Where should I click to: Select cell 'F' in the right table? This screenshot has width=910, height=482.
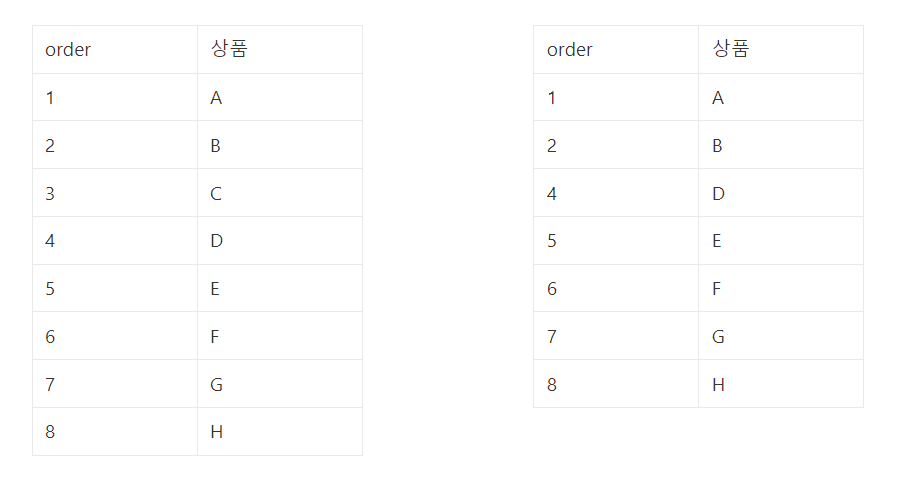pyautogui.click(x=781, y=288)
